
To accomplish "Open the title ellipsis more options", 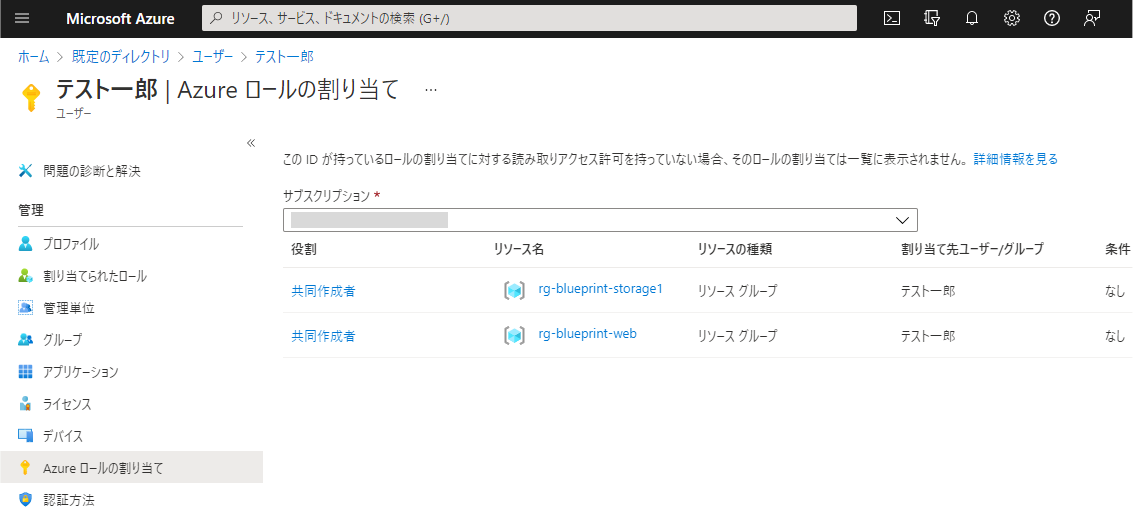I will 431,90.
